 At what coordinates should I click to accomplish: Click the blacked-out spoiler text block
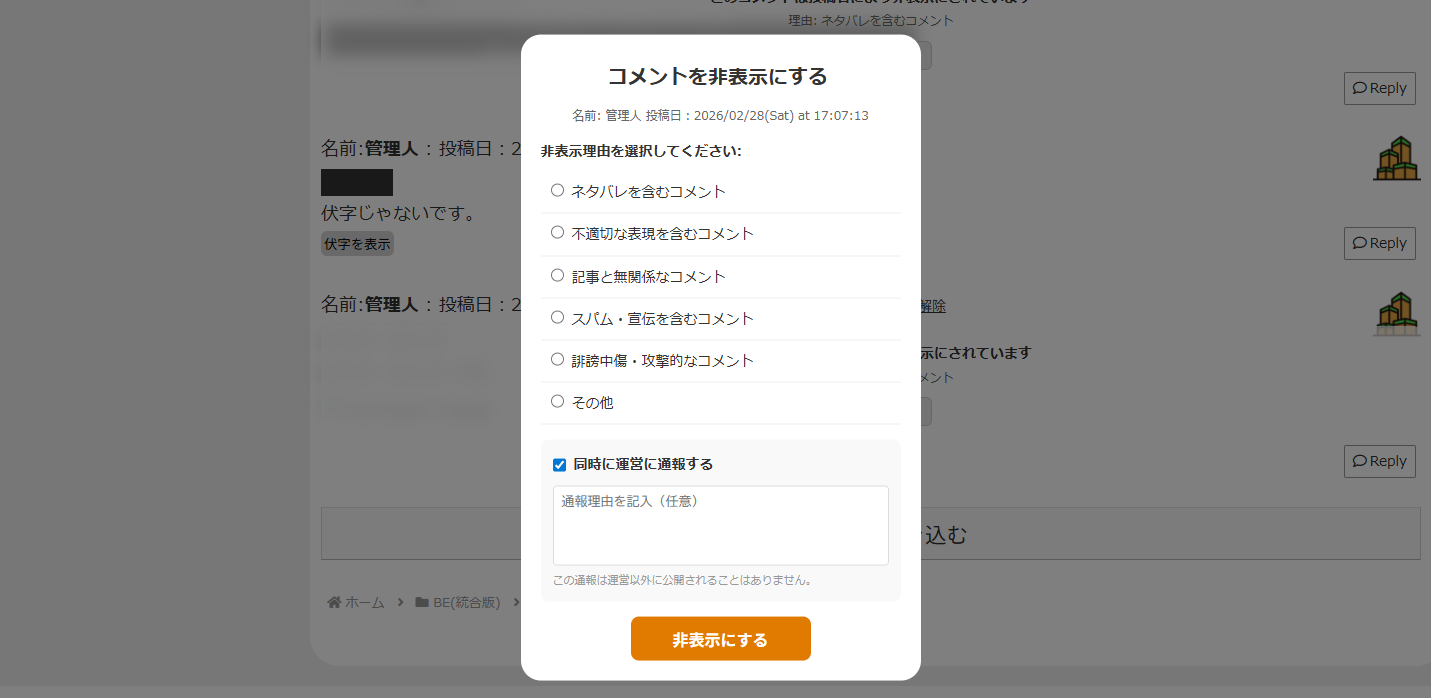(357, 183)
